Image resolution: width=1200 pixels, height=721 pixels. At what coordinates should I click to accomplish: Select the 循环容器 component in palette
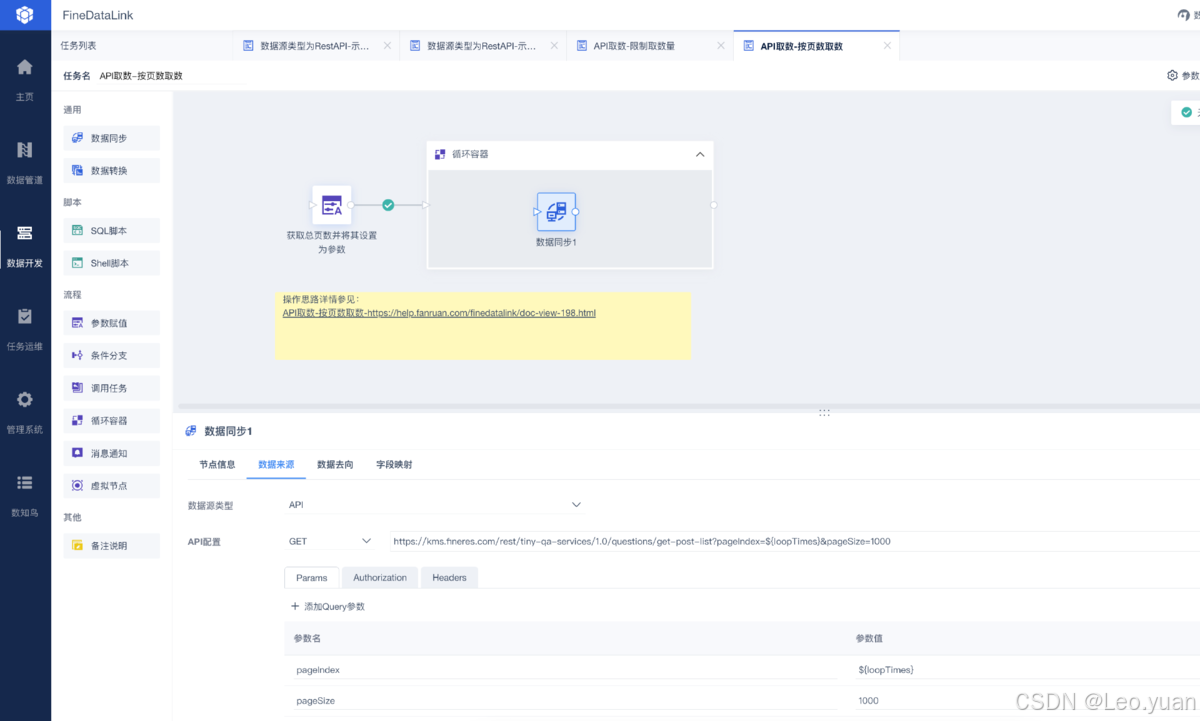[x=111, y=420]
